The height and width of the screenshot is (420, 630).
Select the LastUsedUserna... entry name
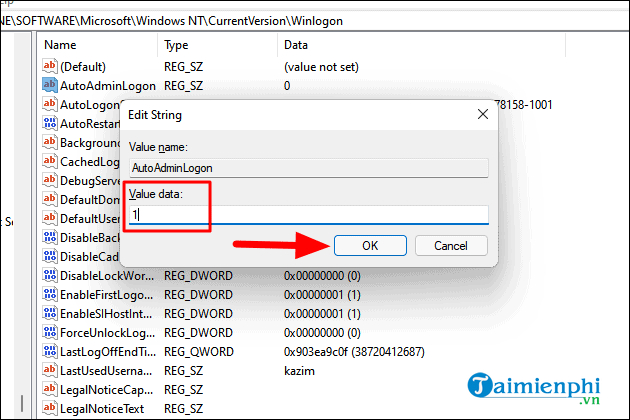pyautogui.click(x=106, y=371)
